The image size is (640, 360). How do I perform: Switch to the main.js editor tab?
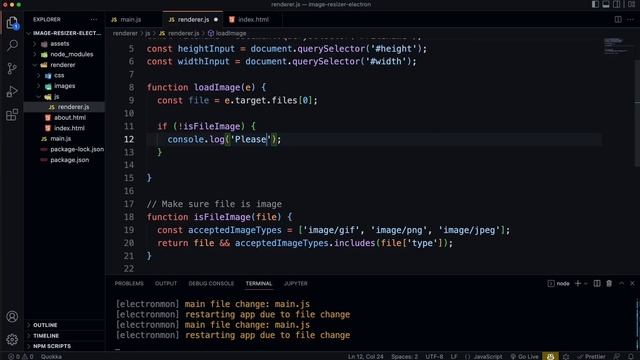[131, 20]
